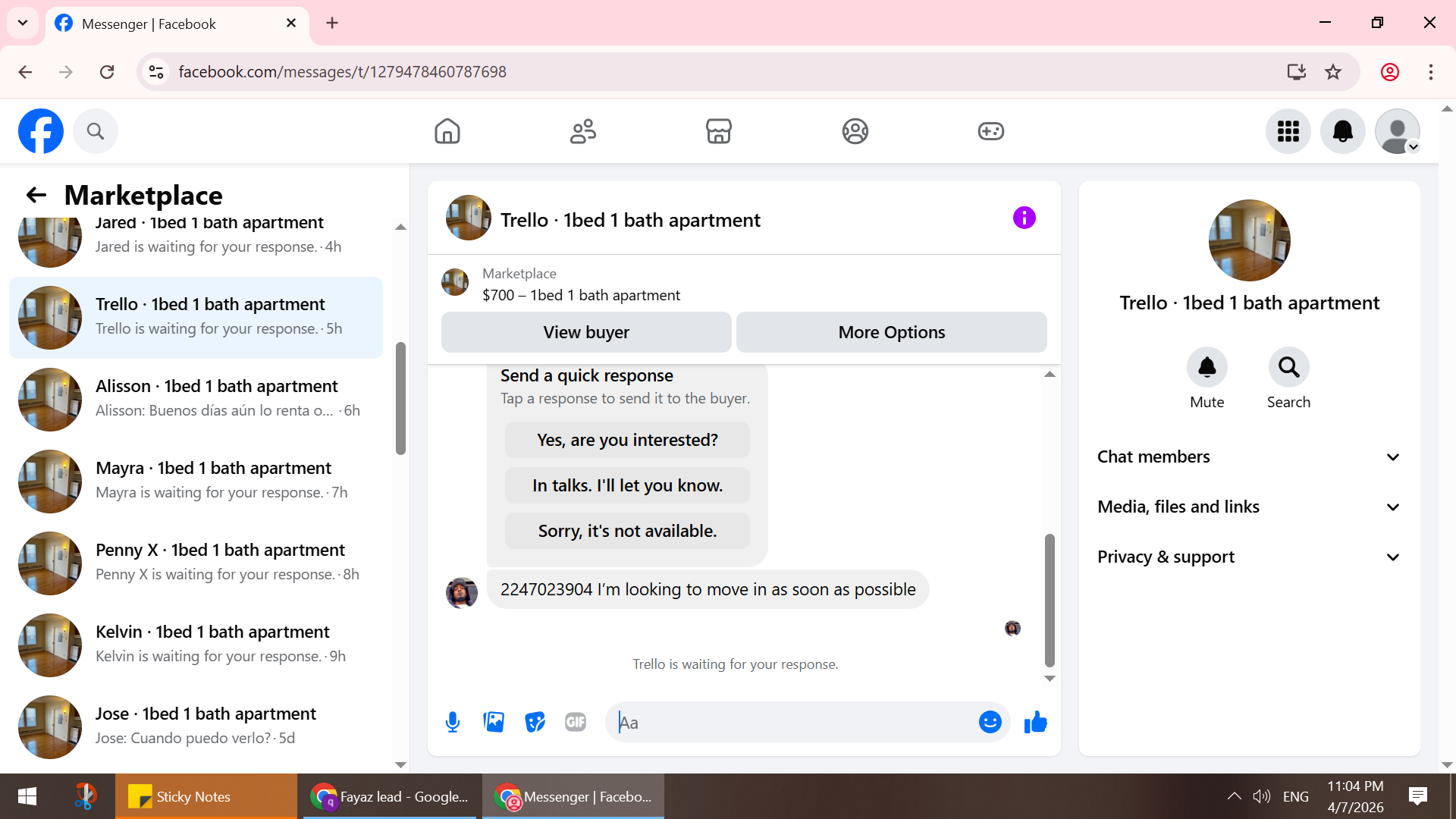1456x819 pixels.
Task: Send quick response 'Sorry, it's not available.'
Action: (x=627, y=532)
